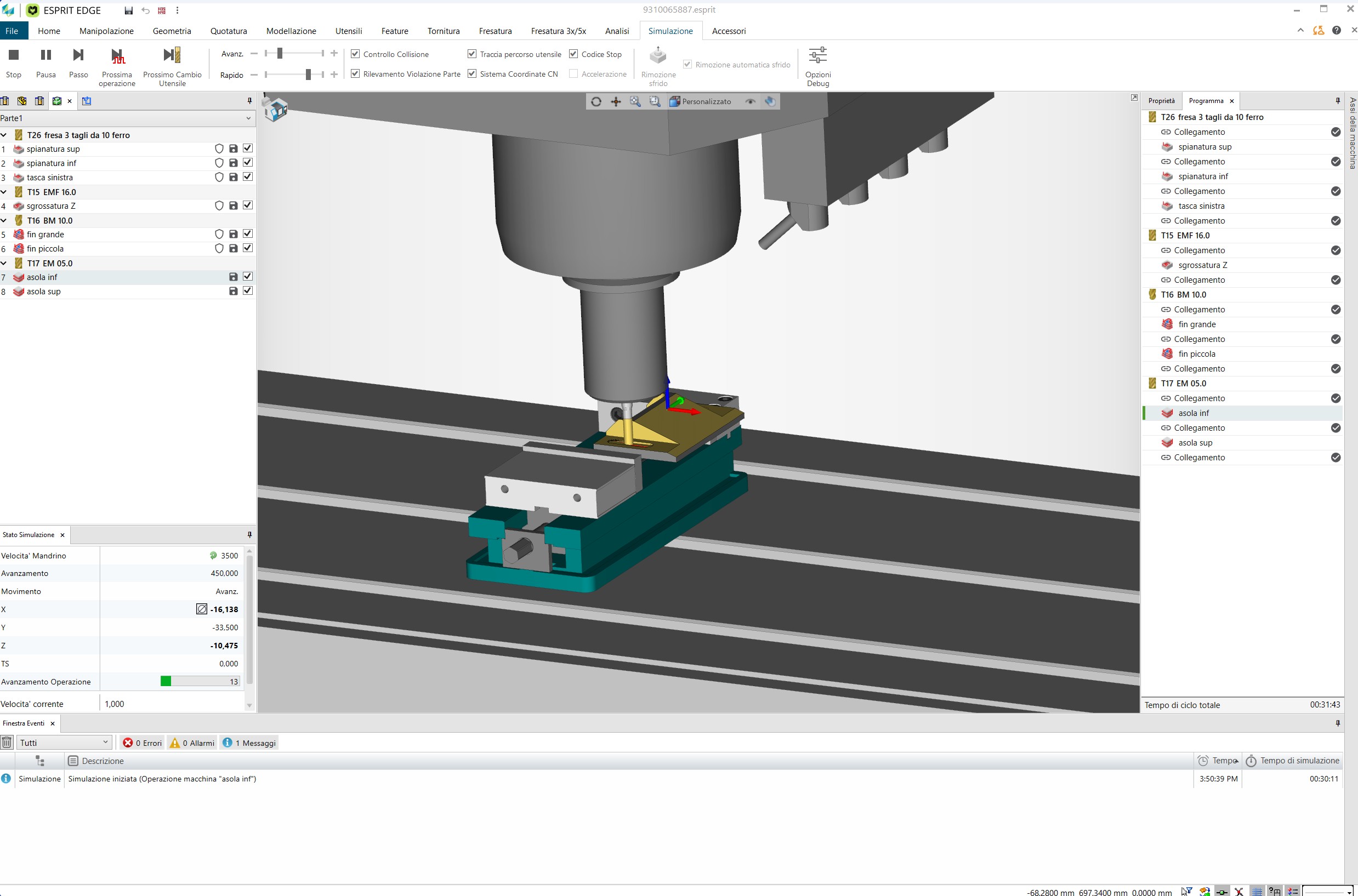Image resolution: width=1358 pixels, height=896 pixels.
Task: Click the trash icon in Finestra Eventi
Action: tap(7, 743)
